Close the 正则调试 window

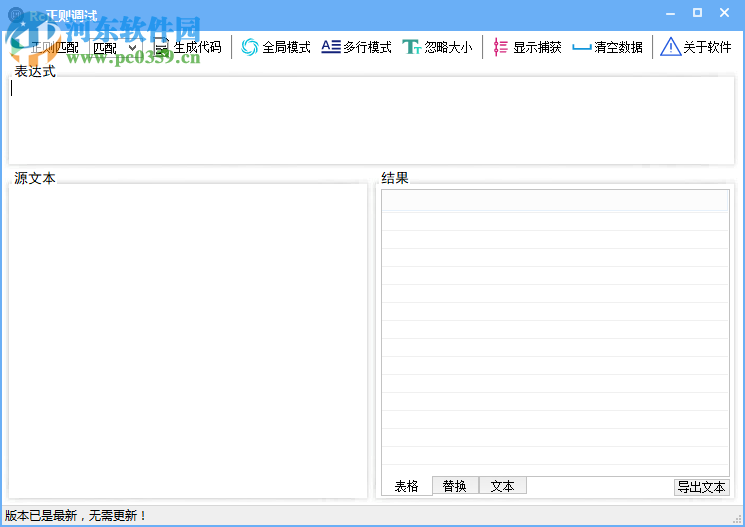pos(724,13)
